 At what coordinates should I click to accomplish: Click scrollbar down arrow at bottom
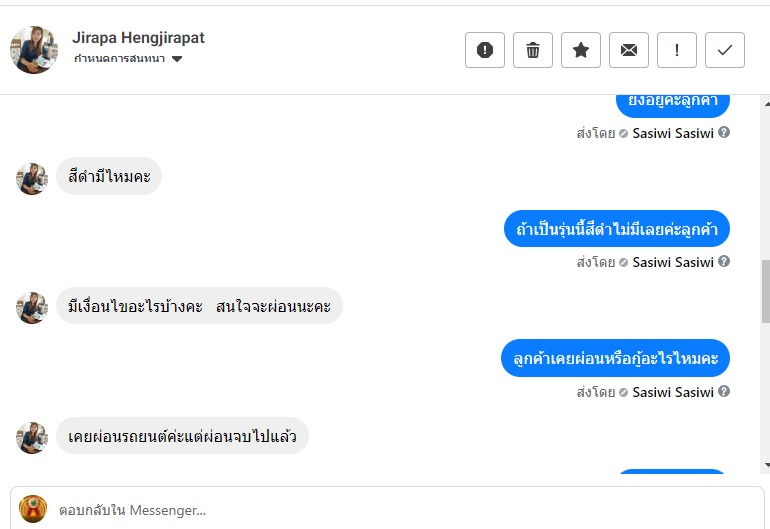tap(765, 465)
